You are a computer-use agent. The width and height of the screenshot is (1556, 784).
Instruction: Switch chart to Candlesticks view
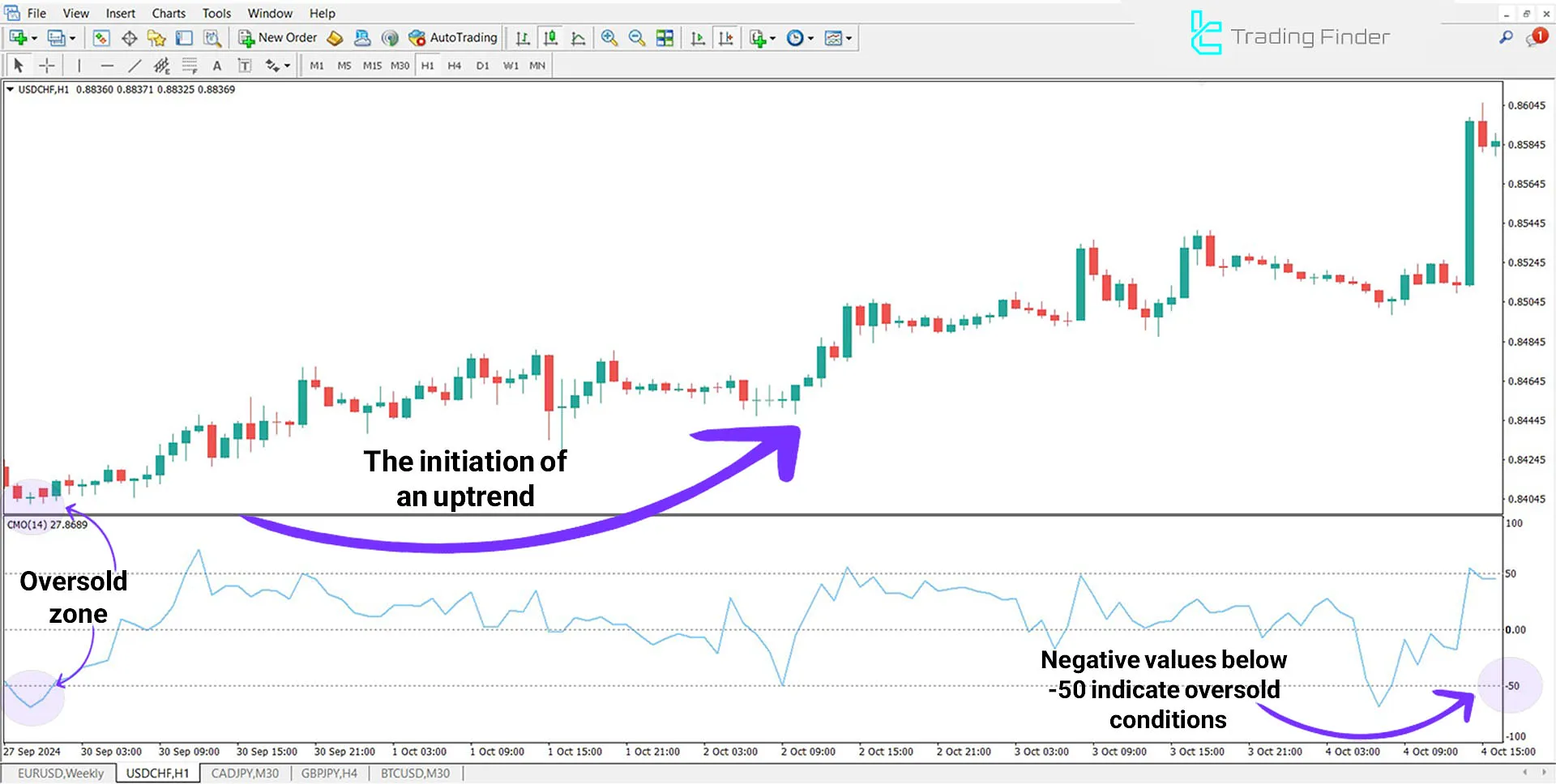point(550,37)
